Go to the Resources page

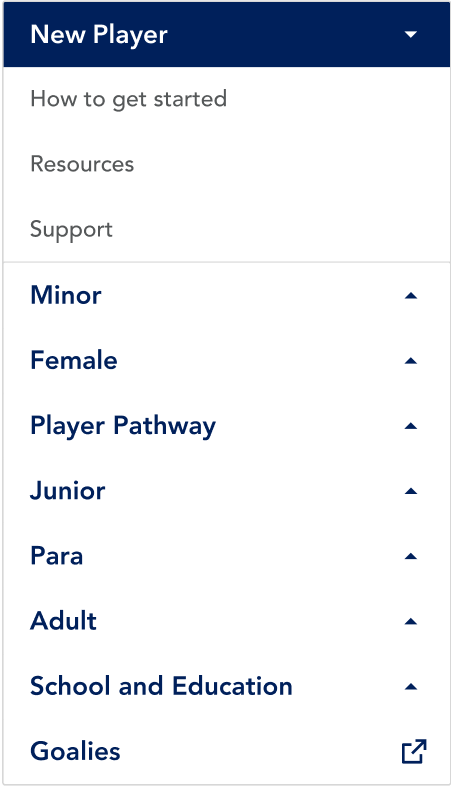pyautogui.click(x=82, y=164)
